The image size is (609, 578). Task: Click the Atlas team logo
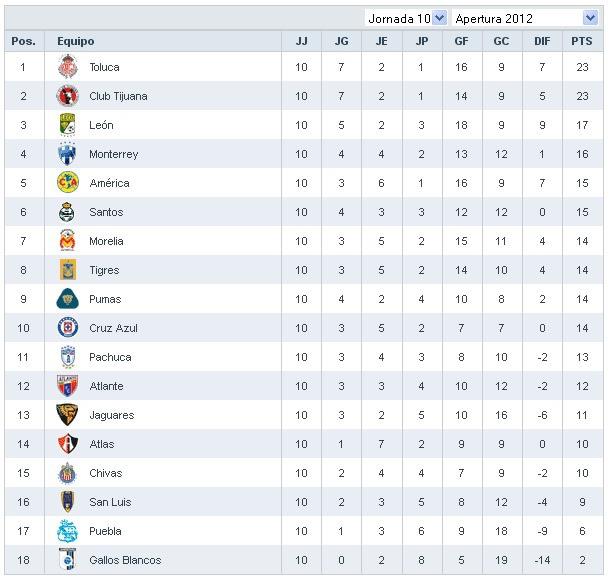coord(67,444)
